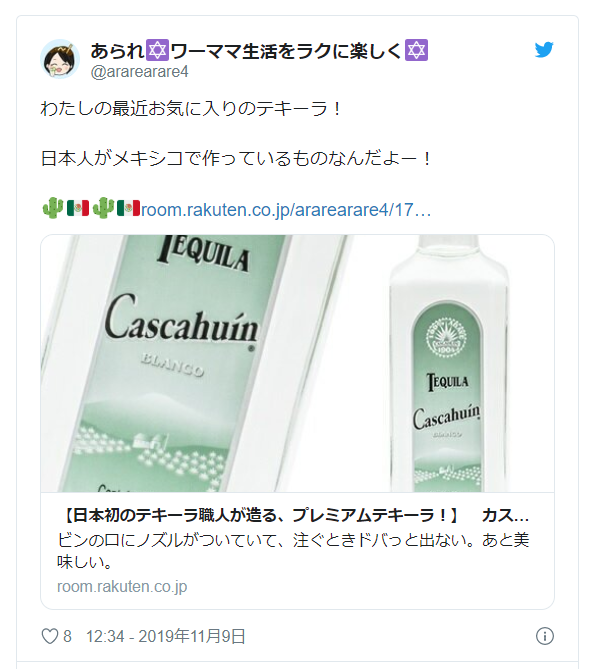
Task: Click card description ビンの口にノズル text
Action: click(x=293, y=551)
